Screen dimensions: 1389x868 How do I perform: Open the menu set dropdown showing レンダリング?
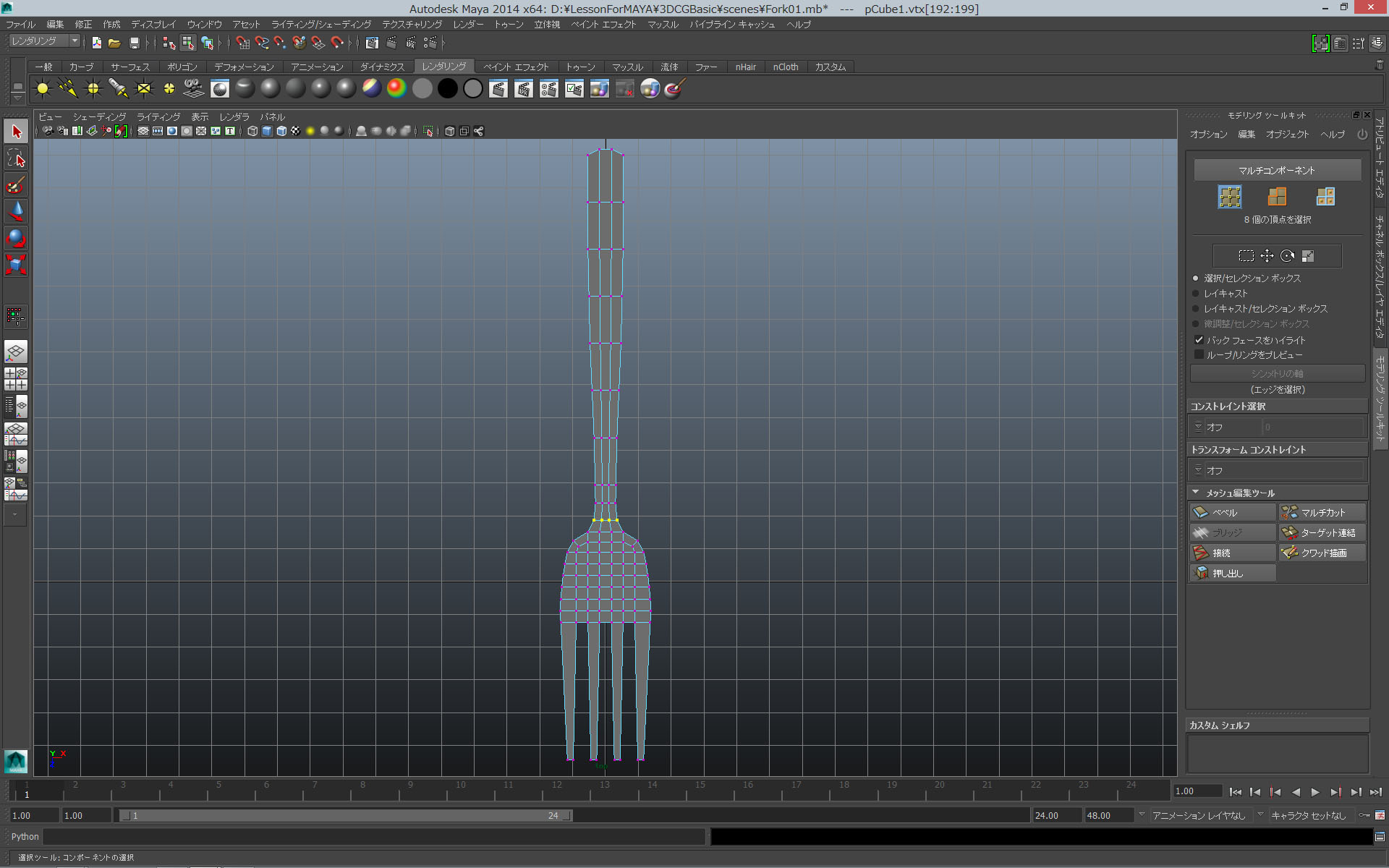pyautogui.click(x=75, y=41)
